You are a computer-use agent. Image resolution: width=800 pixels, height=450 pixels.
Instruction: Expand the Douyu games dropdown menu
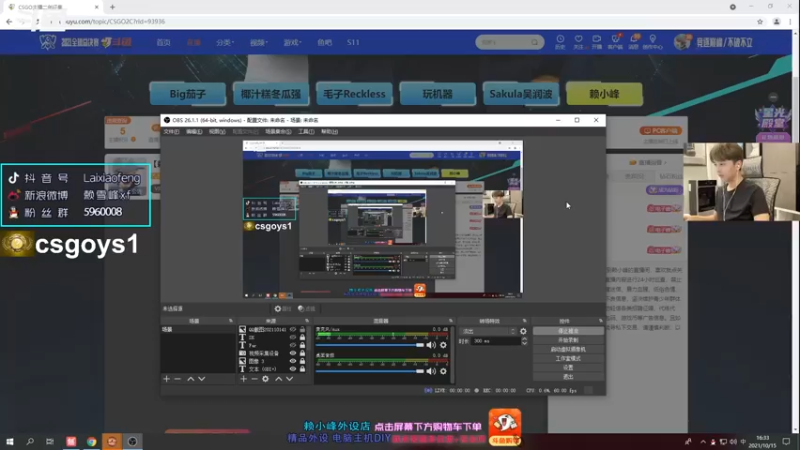(x=292, y=42)
